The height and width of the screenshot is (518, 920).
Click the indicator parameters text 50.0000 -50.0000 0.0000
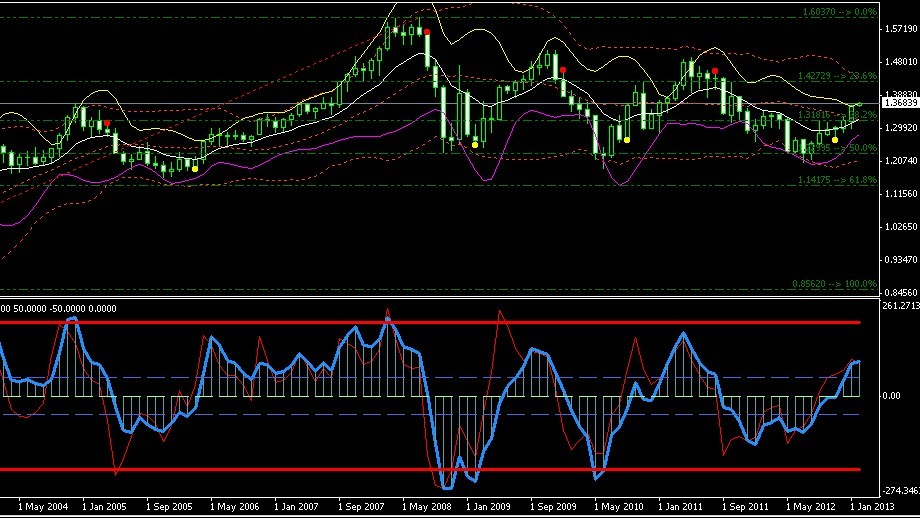click(65, 309)
